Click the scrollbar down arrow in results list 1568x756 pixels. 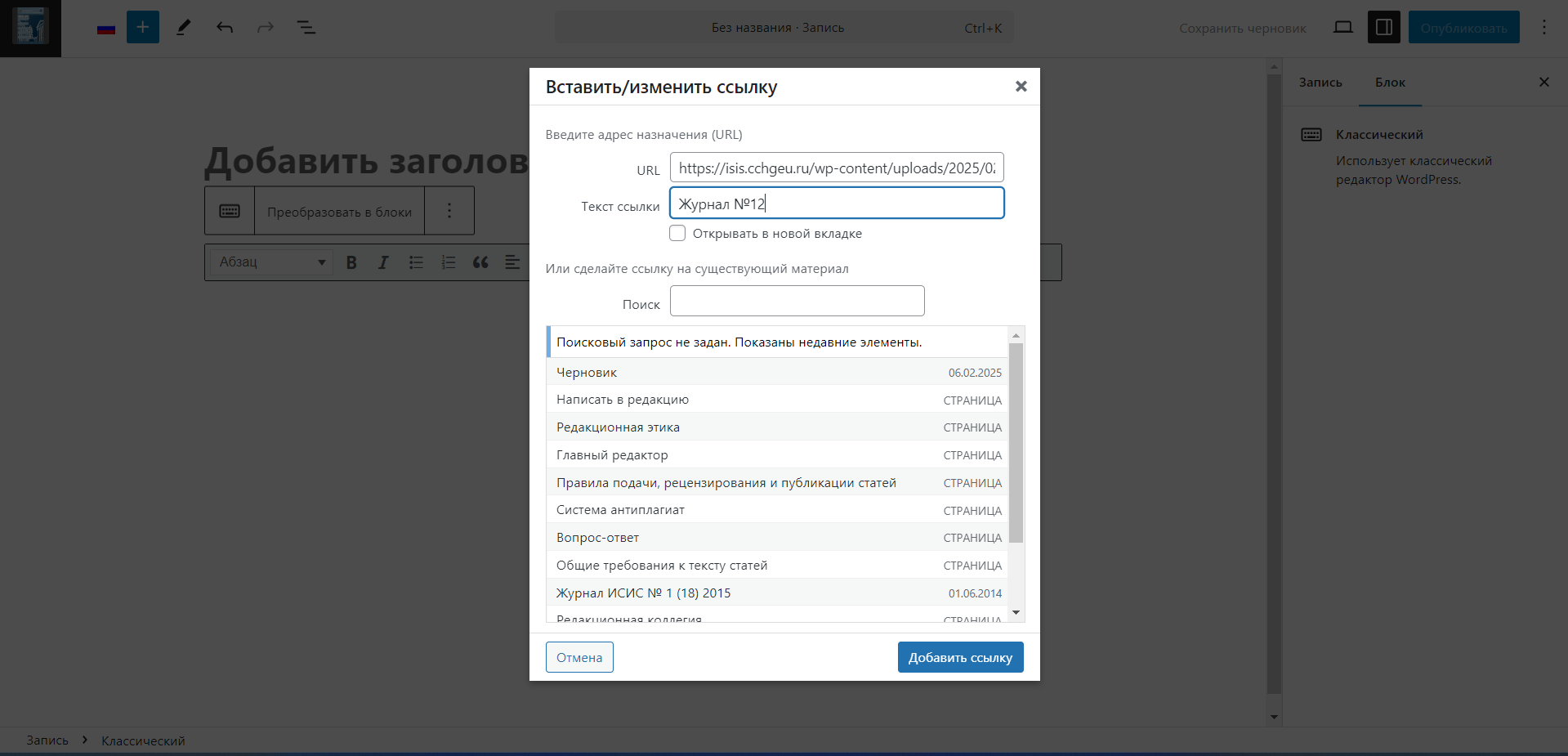click(x=1016, y=612)
